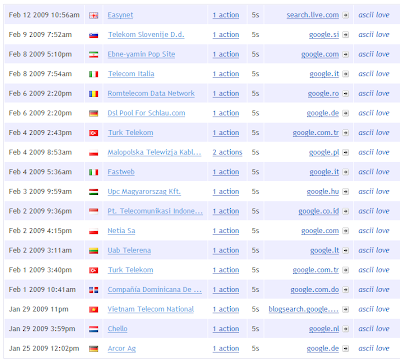Viewport: 400px width, 362px height.
Task: Open google.com.tr referrer in Feb 4 2:43pm row
Action: [316, 133]
